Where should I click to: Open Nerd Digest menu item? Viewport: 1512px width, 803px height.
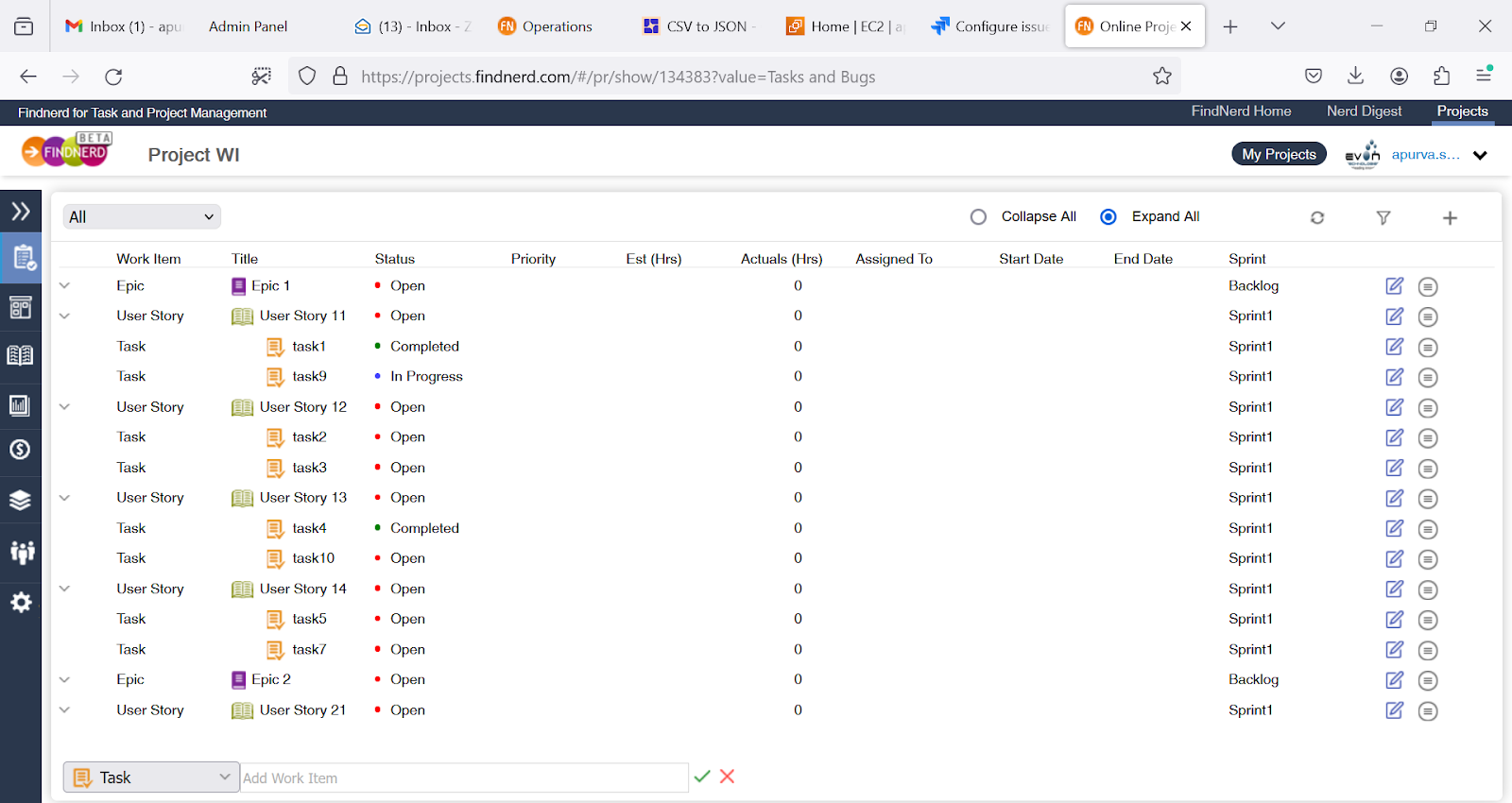(x=1364, y=111)
